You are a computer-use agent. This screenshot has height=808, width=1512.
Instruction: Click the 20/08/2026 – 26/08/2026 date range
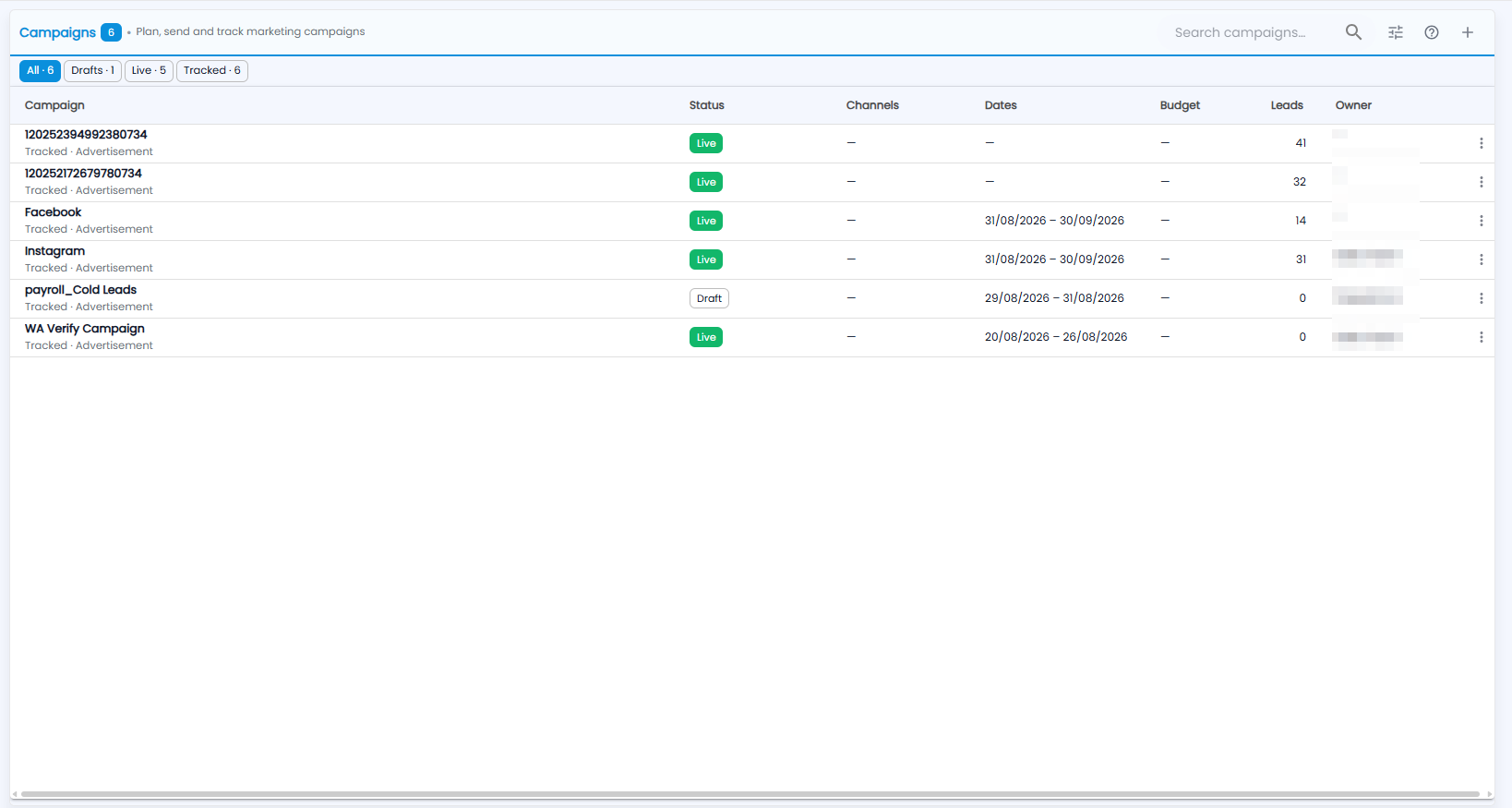point(1056,337)
